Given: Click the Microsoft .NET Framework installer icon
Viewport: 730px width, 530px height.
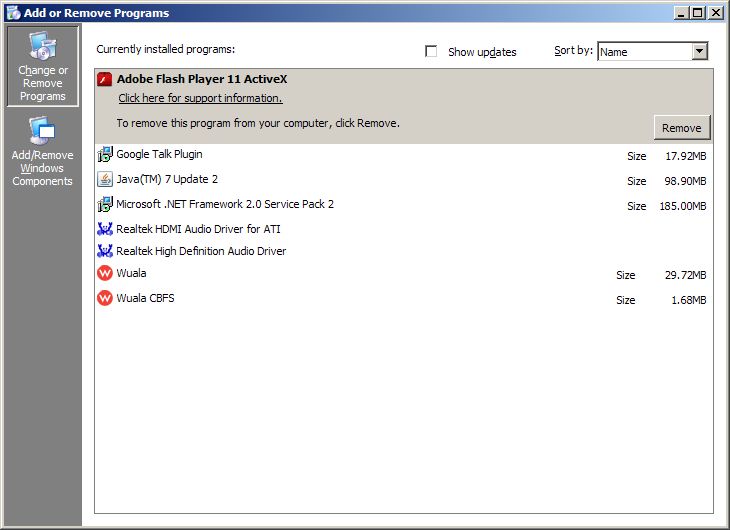Looking at the screenshot, I should pos(105,204).
